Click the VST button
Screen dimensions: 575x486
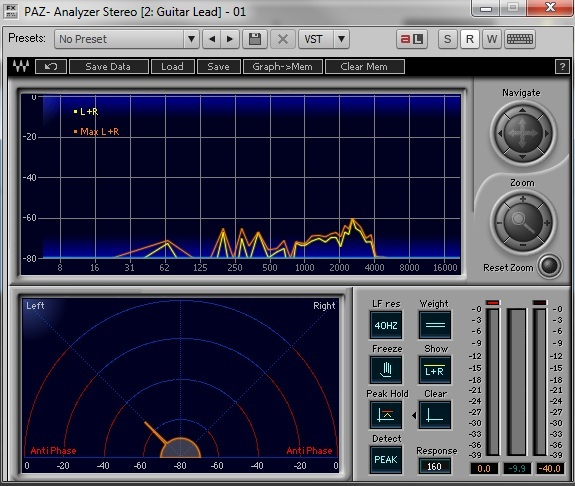pos(315,39)
